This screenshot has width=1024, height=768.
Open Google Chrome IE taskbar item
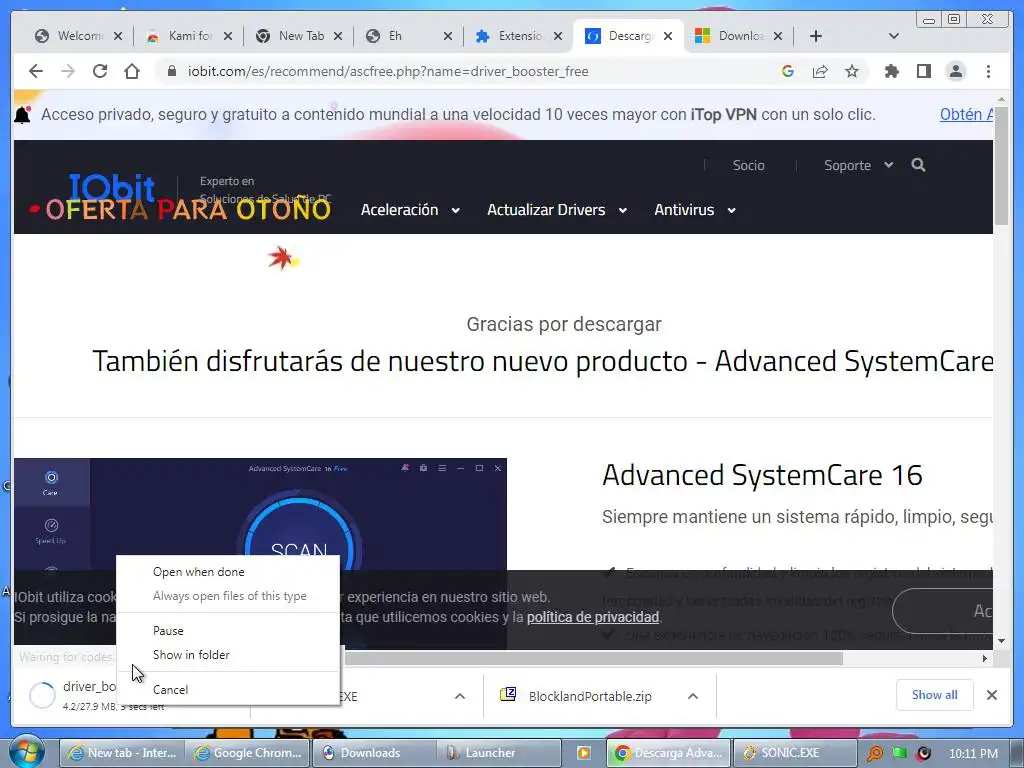pos(248,753)
